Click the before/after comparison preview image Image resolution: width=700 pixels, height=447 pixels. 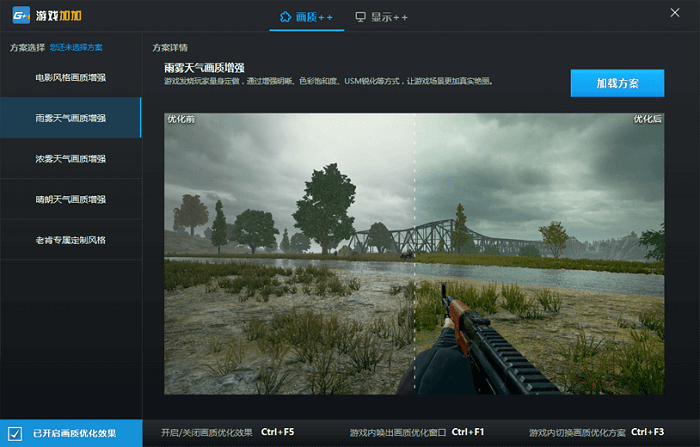pyautogui.click(x=414, y=254)
